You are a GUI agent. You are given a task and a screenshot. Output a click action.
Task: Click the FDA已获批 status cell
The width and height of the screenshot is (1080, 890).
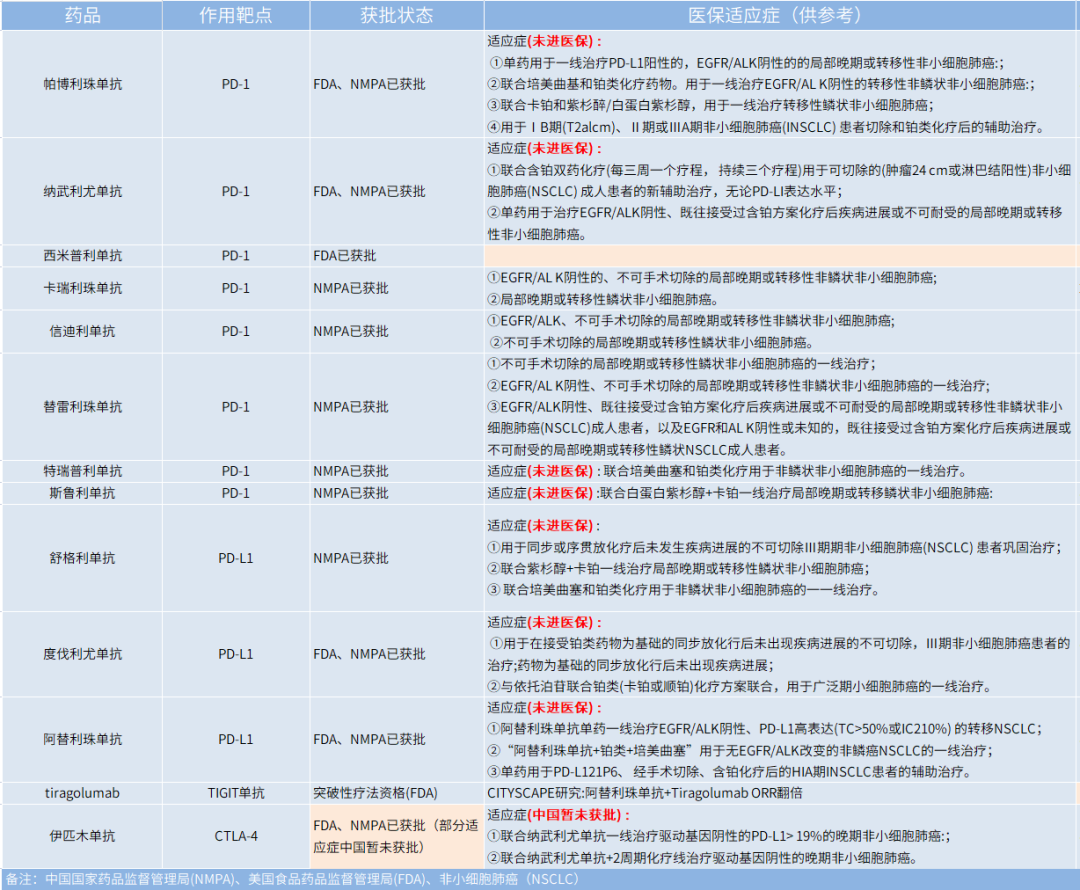pos(397,256)
